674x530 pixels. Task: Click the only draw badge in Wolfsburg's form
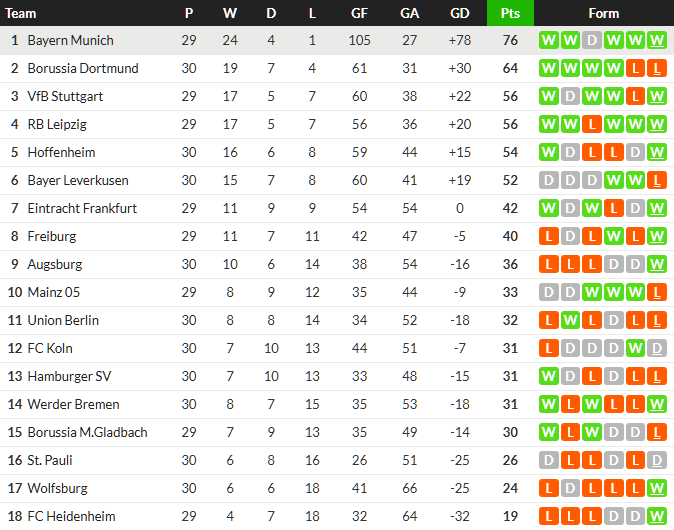570,489
